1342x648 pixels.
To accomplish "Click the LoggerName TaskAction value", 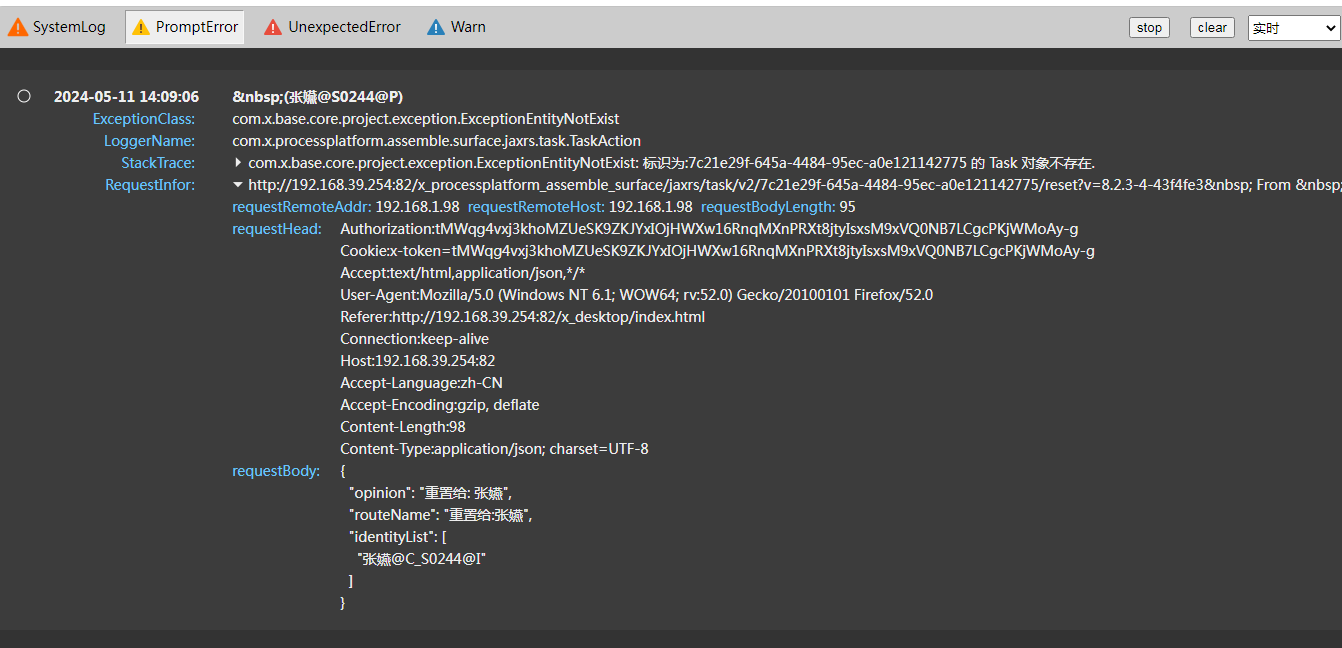I will click(x=436, y=141).
